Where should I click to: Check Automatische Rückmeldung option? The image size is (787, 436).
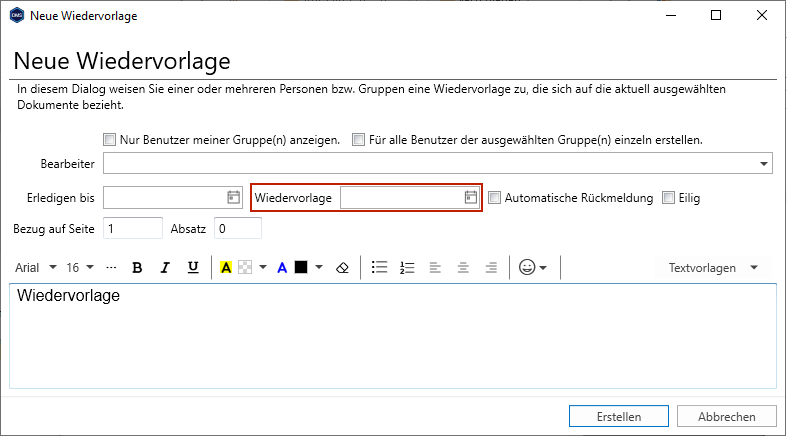[494, 198]
